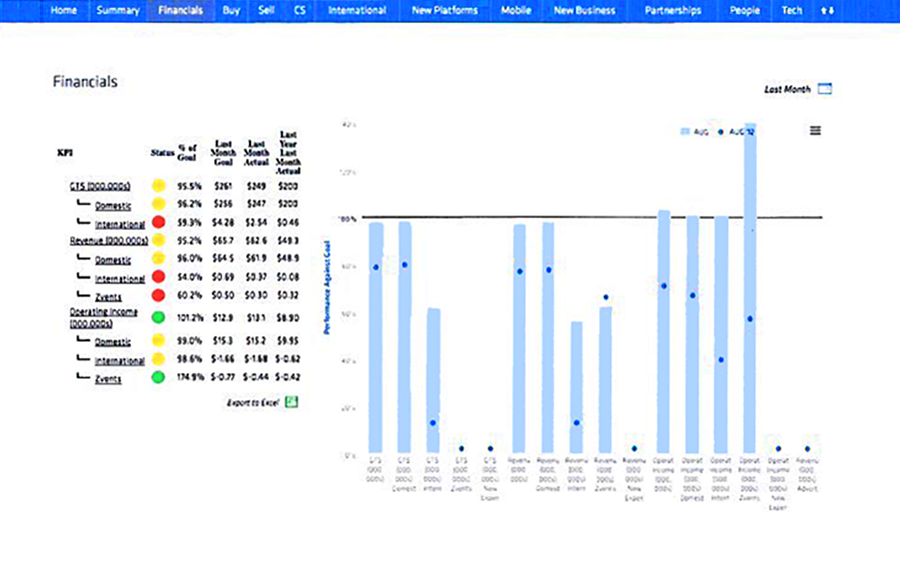Click the green Excel export icon

[x=292, y=401]
